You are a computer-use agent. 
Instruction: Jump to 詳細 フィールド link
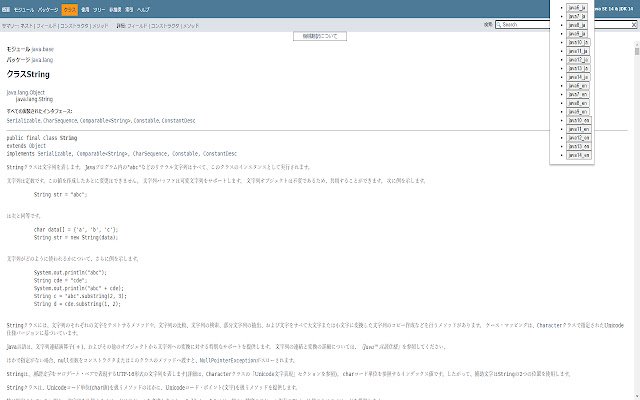tap(137, 26)
